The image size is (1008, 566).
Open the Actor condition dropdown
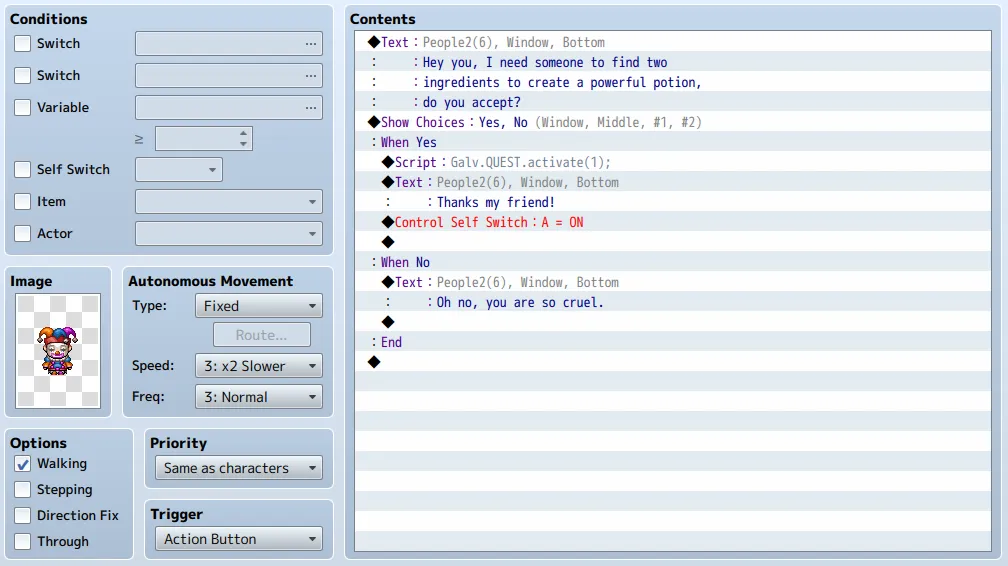[229, 233]
